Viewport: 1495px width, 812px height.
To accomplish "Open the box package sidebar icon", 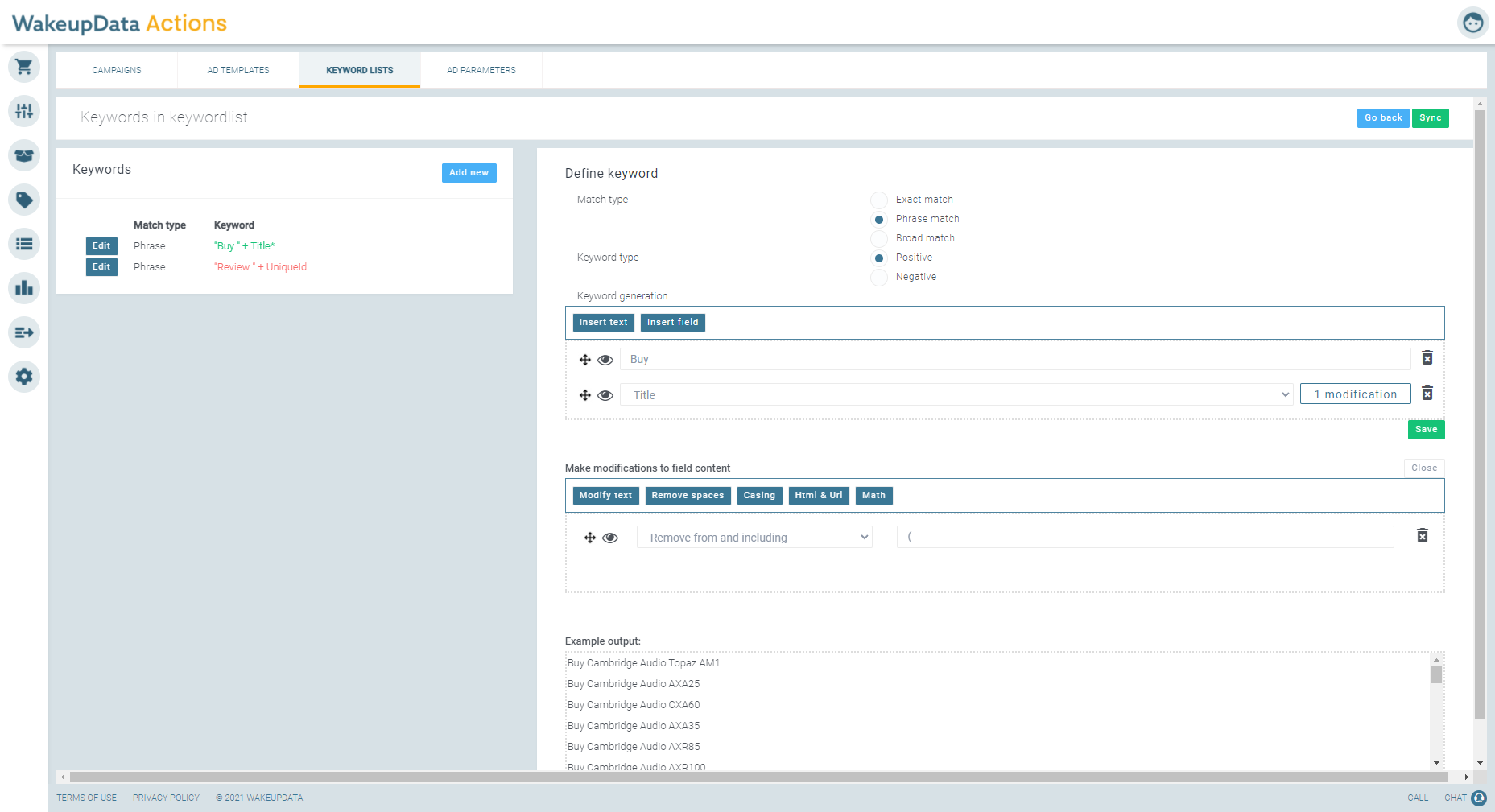I will point(24,155).
